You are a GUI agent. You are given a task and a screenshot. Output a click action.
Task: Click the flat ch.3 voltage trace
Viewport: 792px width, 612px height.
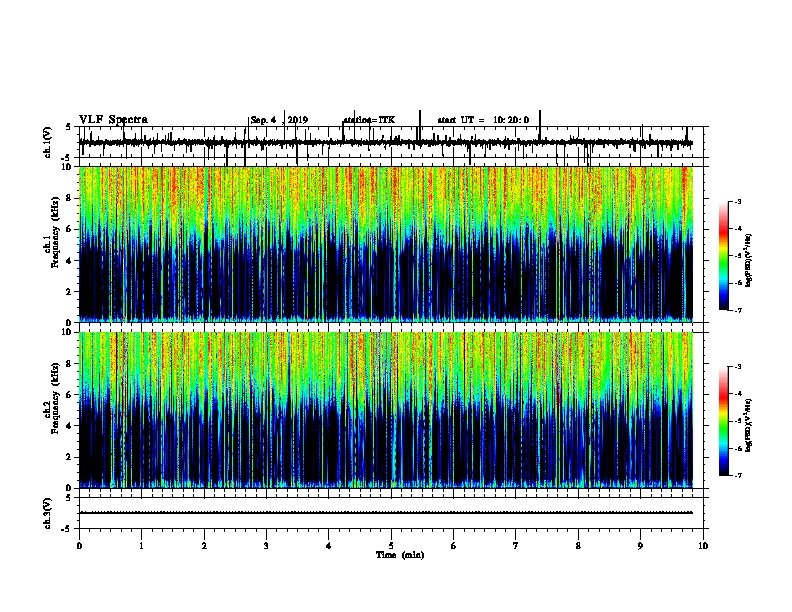[385, 513]
